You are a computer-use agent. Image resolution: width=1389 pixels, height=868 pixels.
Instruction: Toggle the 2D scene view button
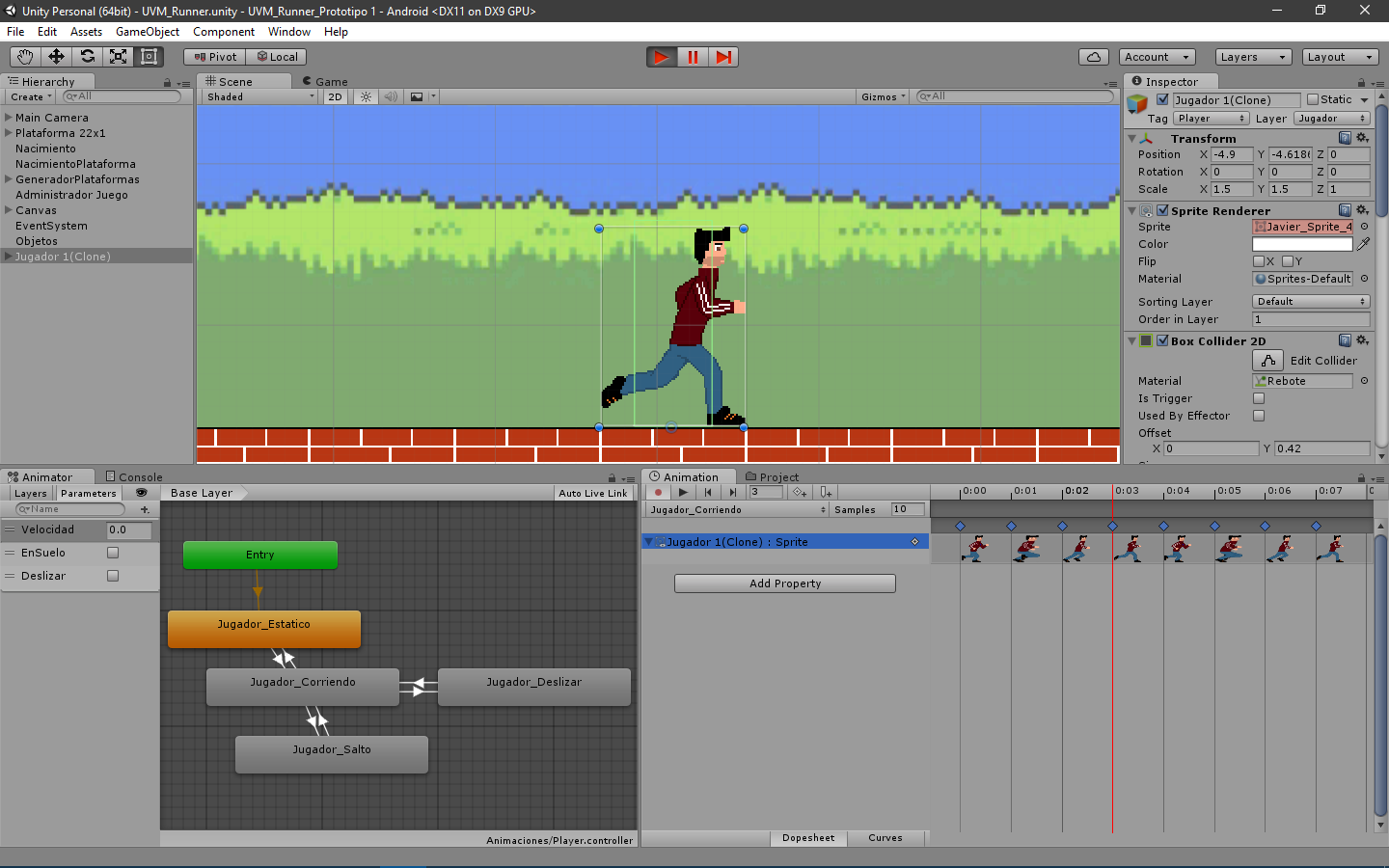(x=335, y=96)
